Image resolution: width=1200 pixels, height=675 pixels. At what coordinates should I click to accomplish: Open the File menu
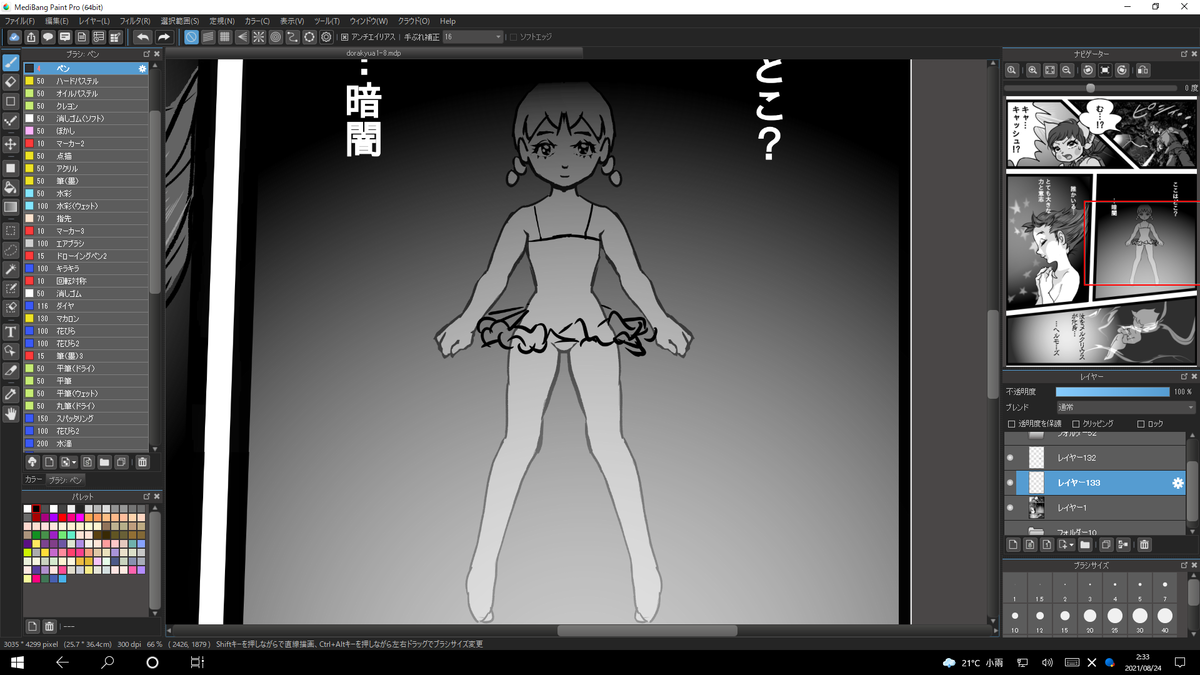19,20
